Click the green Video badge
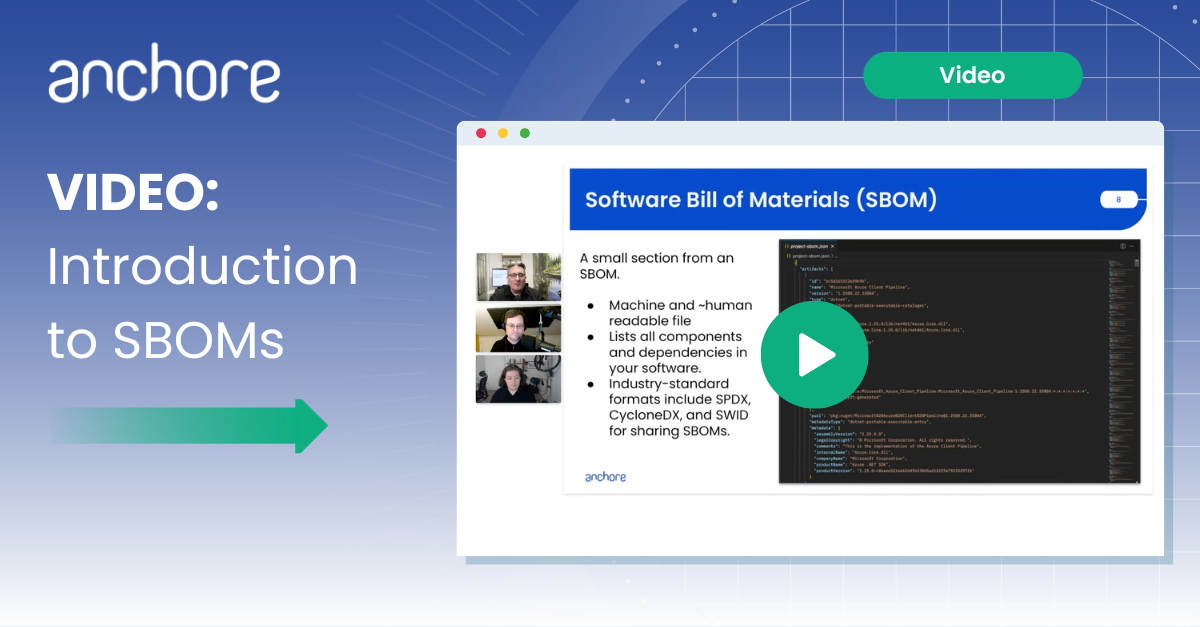1200x627 pixels. click(x=972, y=76)
